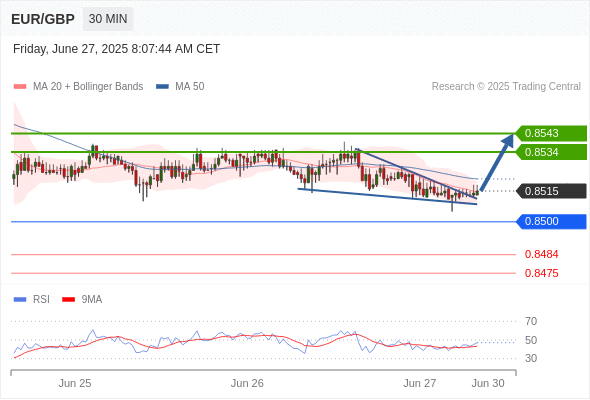The width and height of the screenshot is (590, 400).
Task: Click the 0.8534 resistance price tag
Action: (550, 152)
